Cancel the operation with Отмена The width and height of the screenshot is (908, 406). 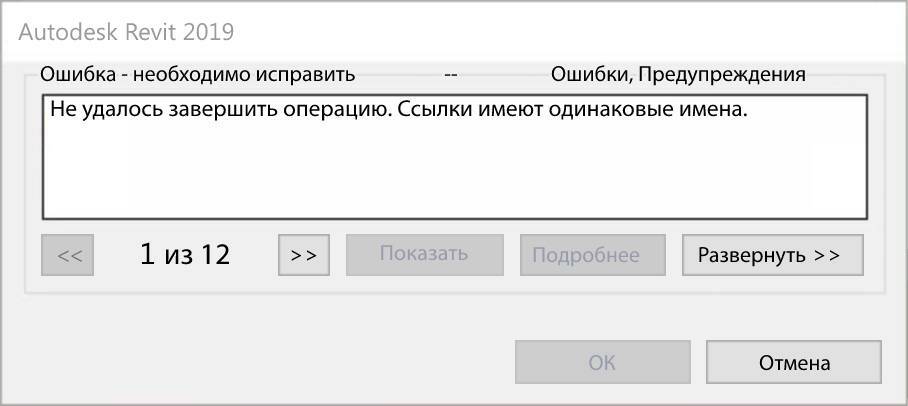793,362
